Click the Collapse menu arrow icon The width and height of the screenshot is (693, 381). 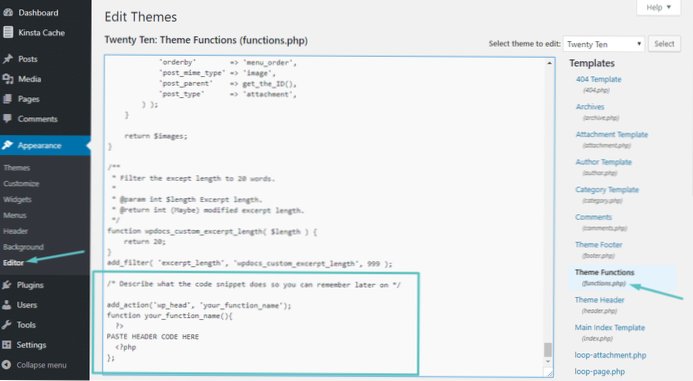click(7, 365)
